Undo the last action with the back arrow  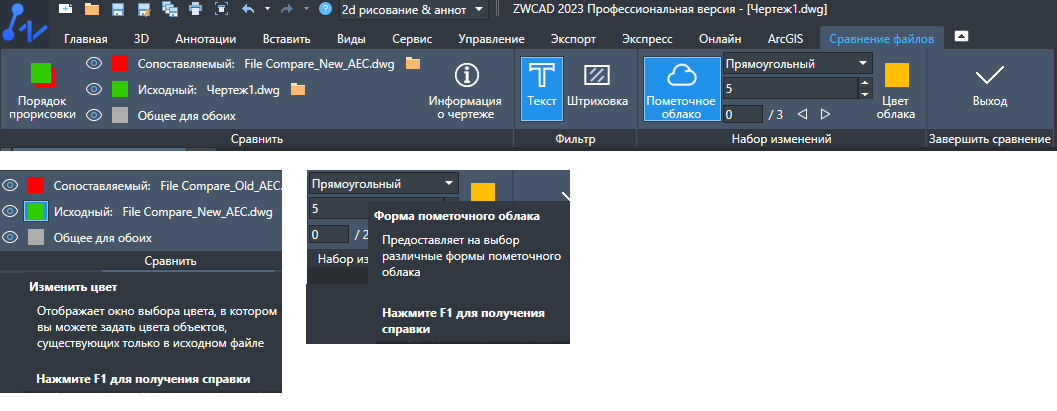pyautogui.click(x=247, y=9)
